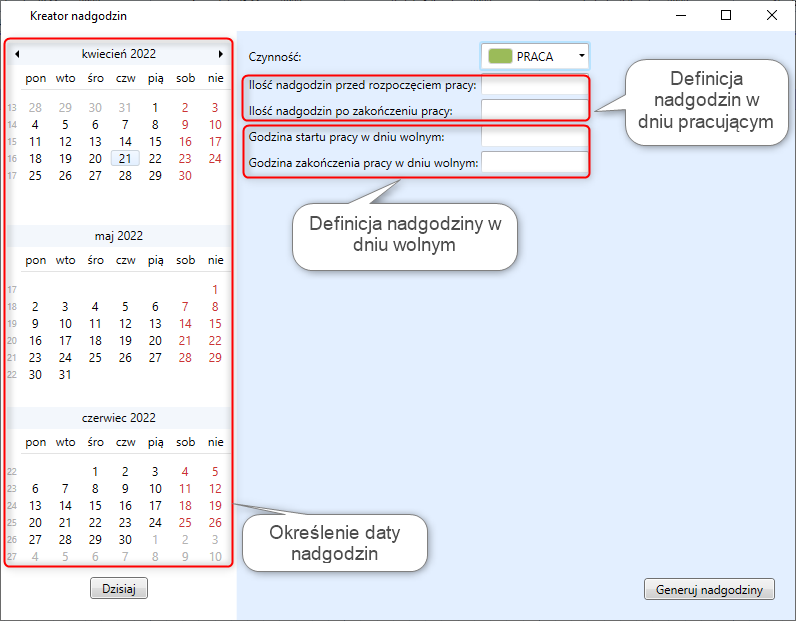Select April 21, 2022 in calendar
The image size is (796, 621).
tap(125, 158)
